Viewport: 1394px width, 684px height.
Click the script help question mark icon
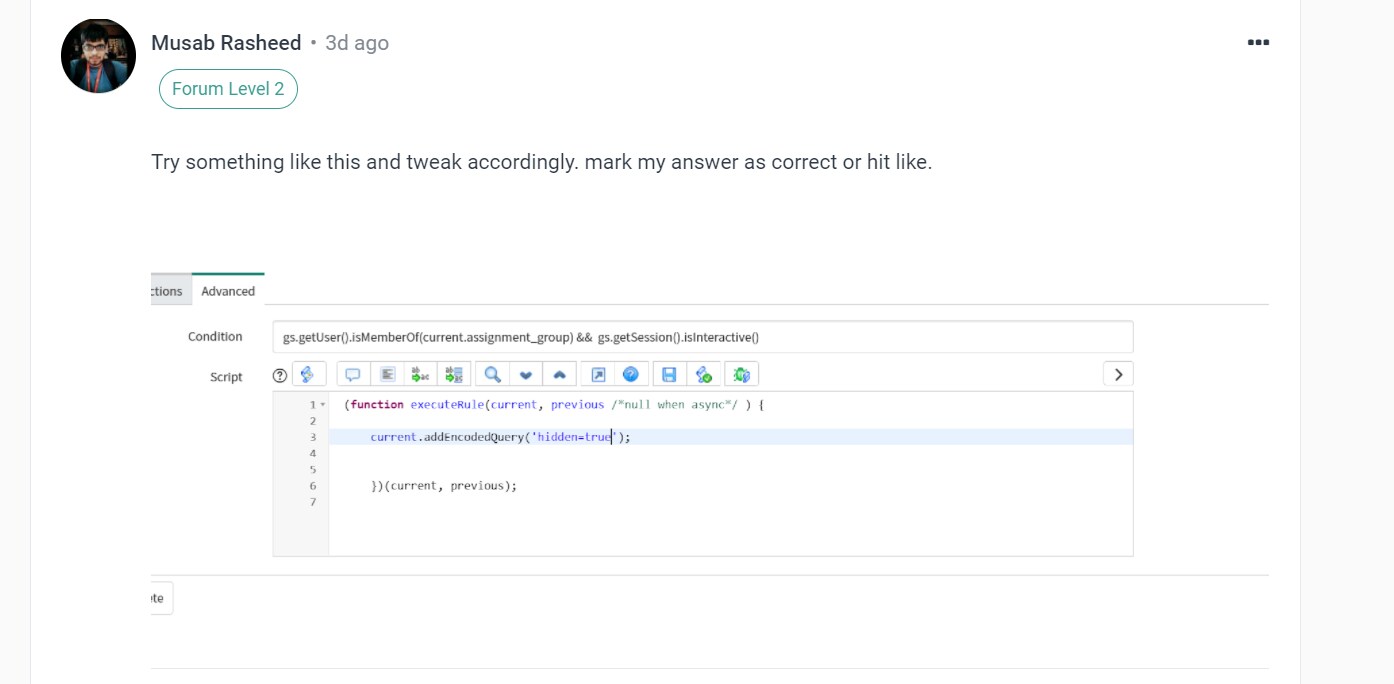280,375
